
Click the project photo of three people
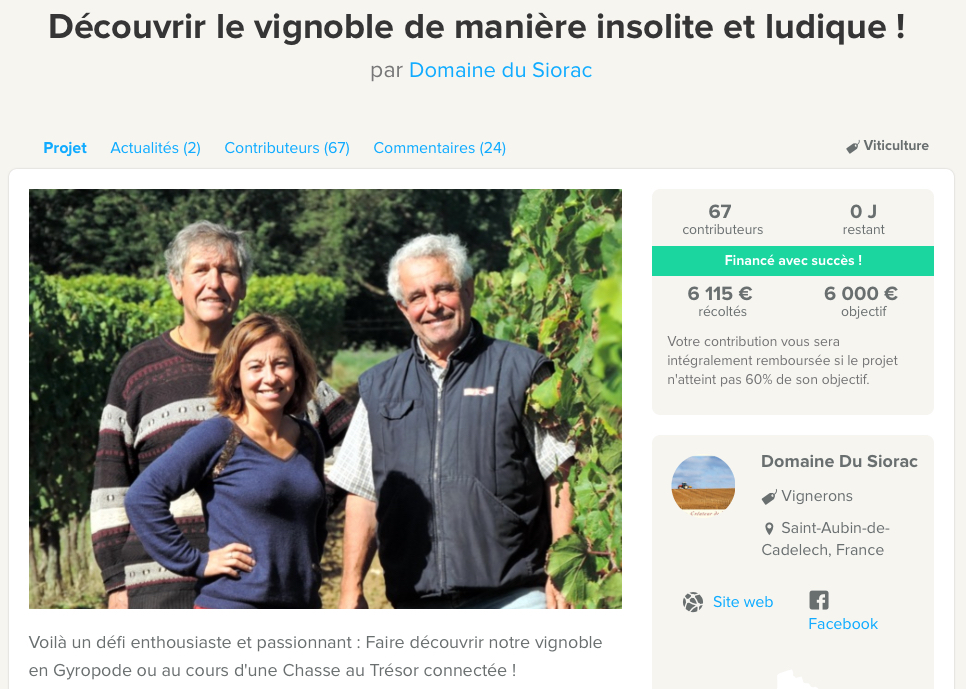325,399
